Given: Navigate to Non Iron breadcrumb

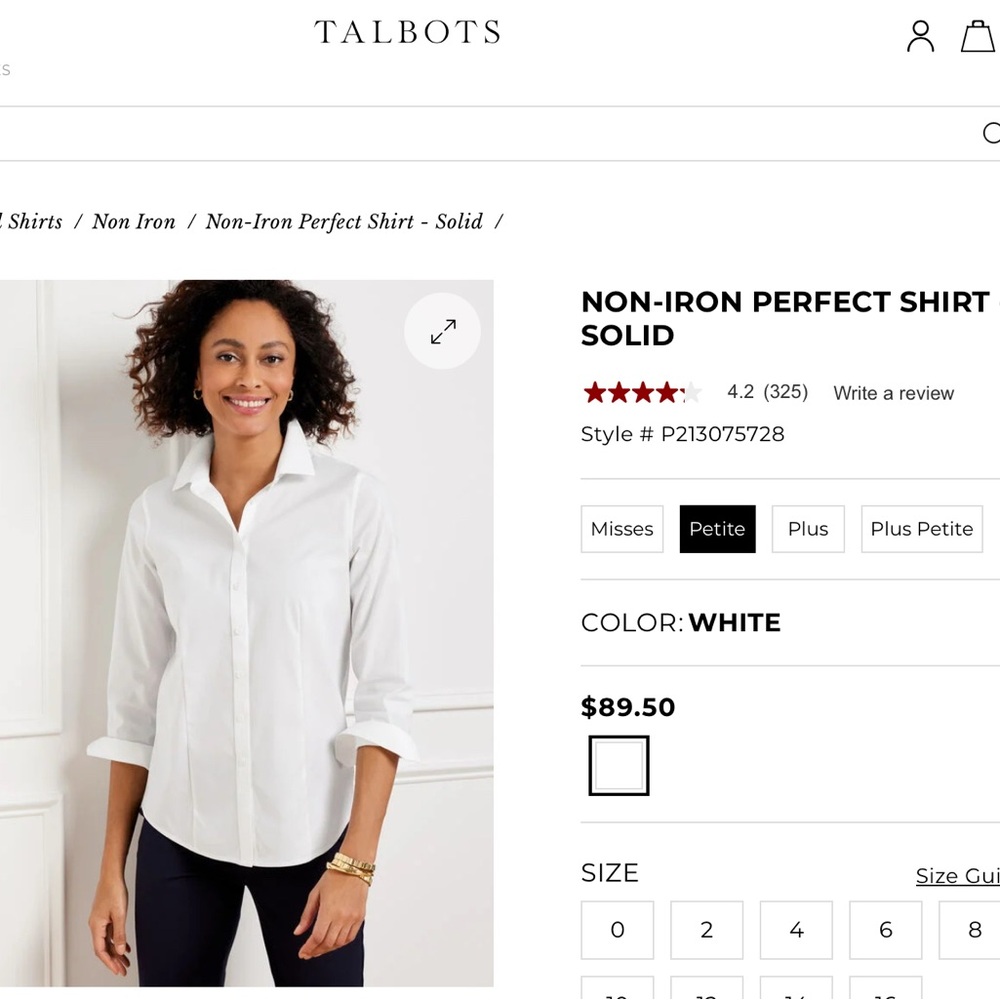Looking at the screenshot, I should pyautogui.click(x=134, y=221).
